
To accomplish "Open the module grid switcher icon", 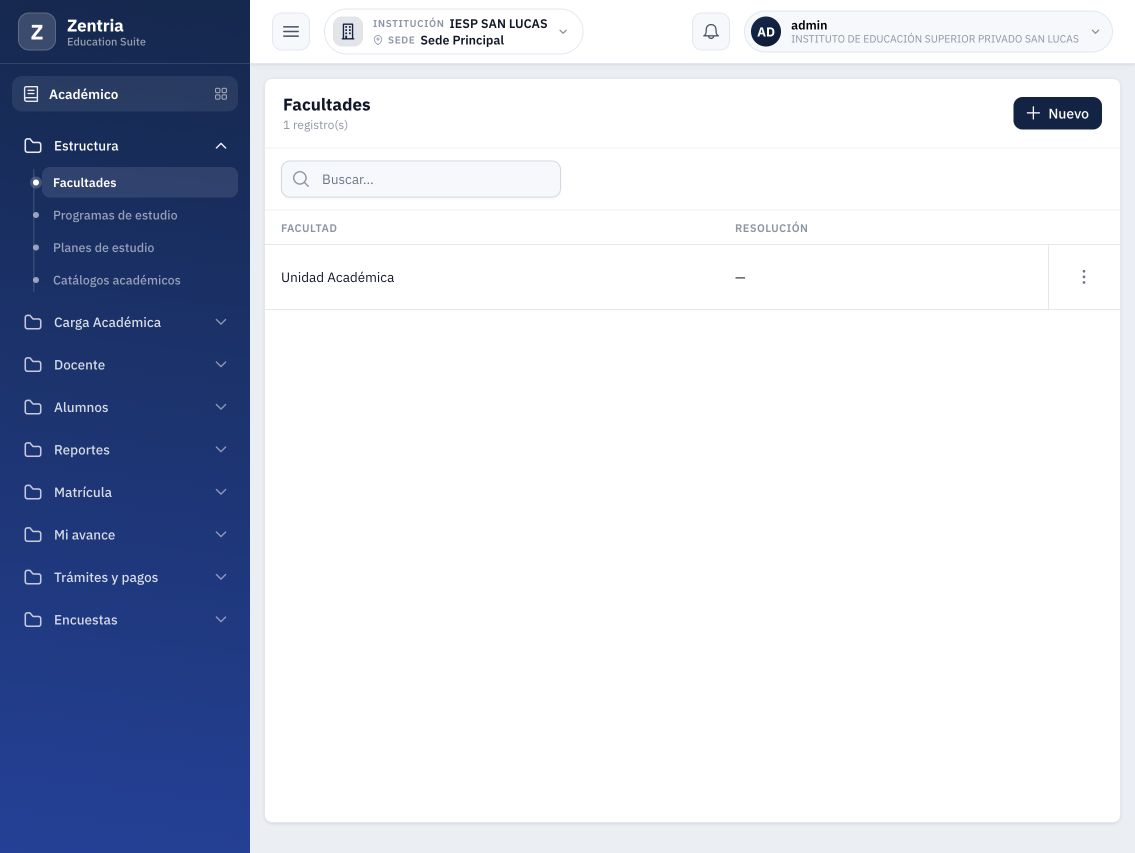I will 221,94.
